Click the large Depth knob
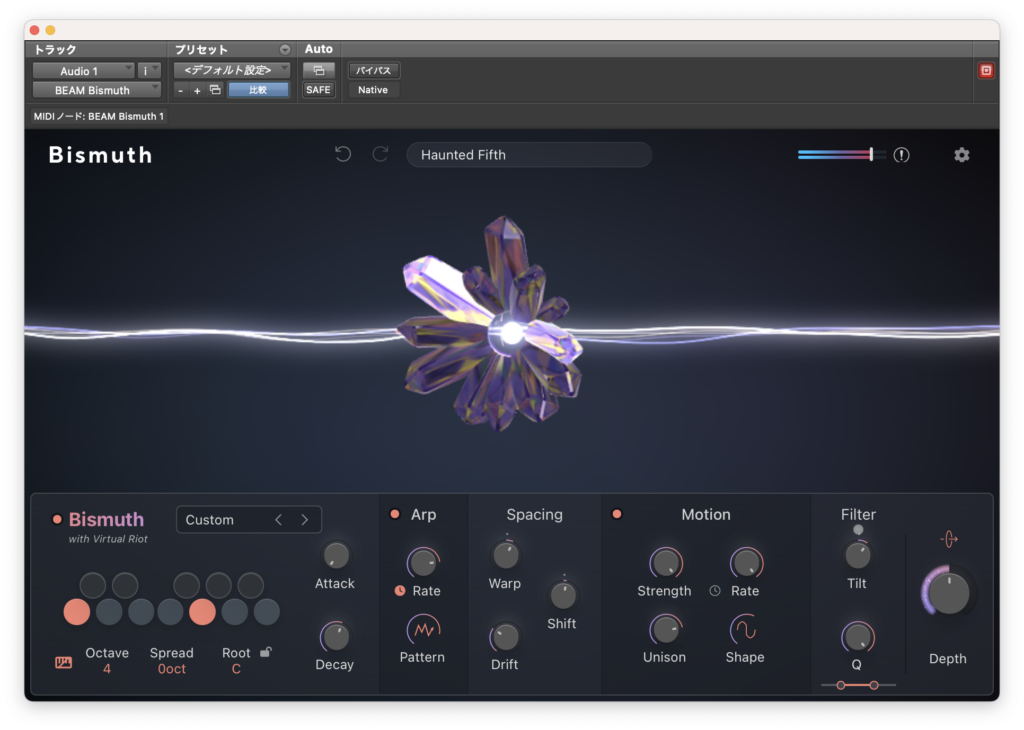The image size is (1024, 730). click(x=948, y=593)
